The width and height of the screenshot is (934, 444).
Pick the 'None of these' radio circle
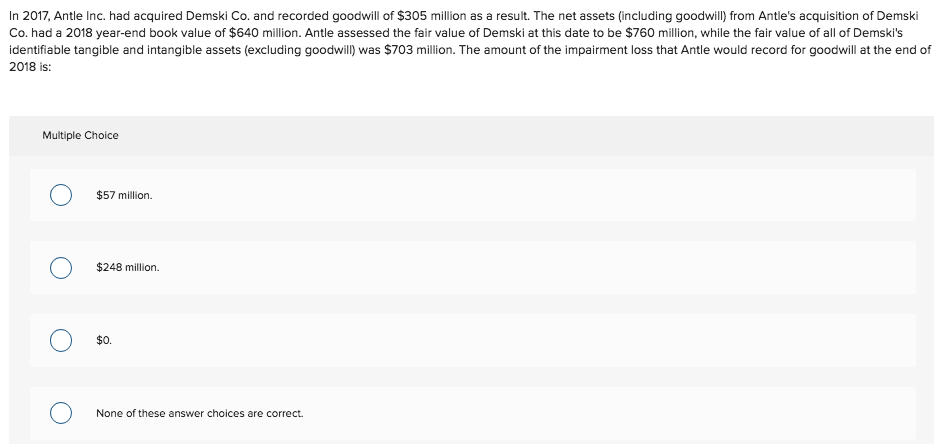coord(61,413)
